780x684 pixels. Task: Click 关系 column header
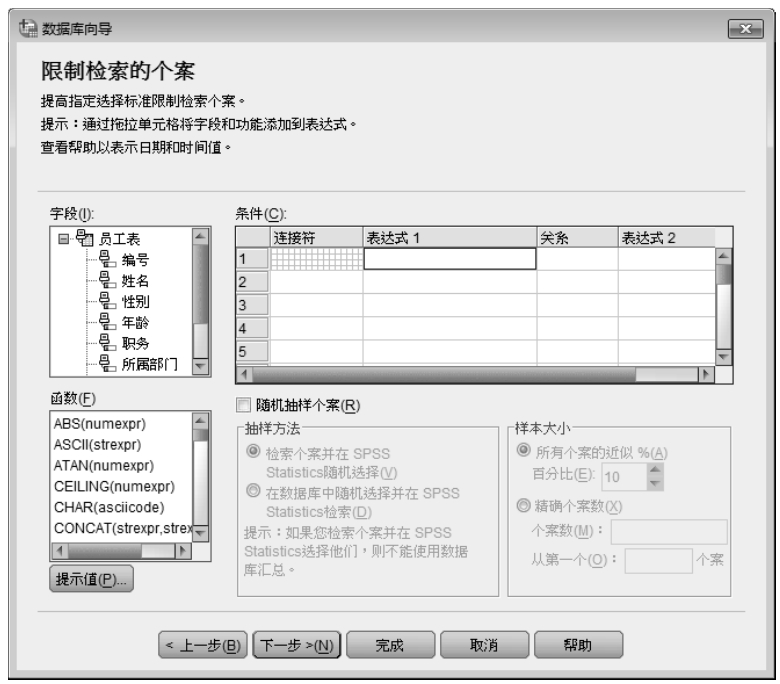(578, 238)
